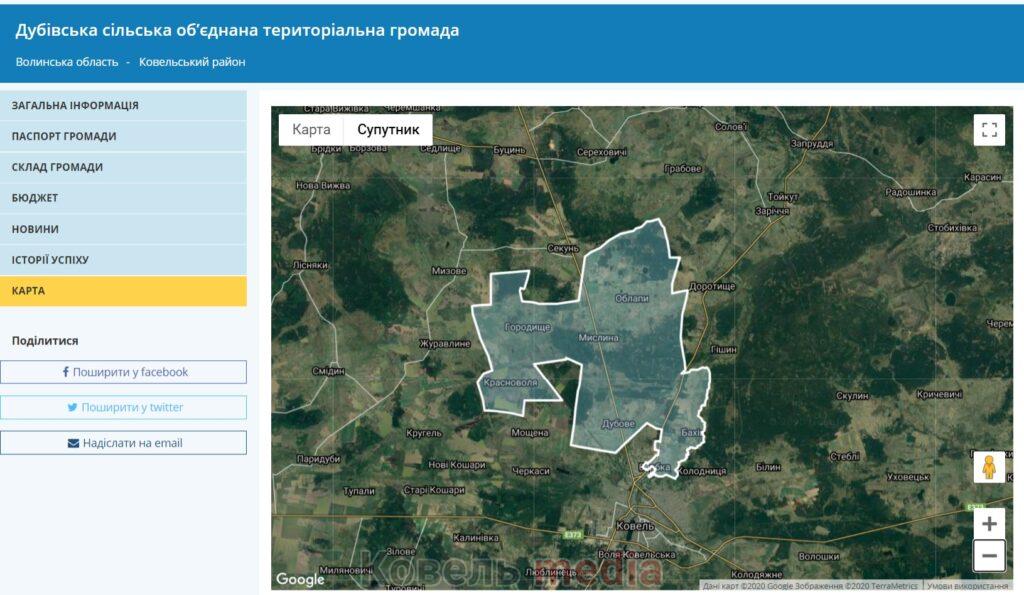
Task: Click the Секунь label on map
Action: 563,248
